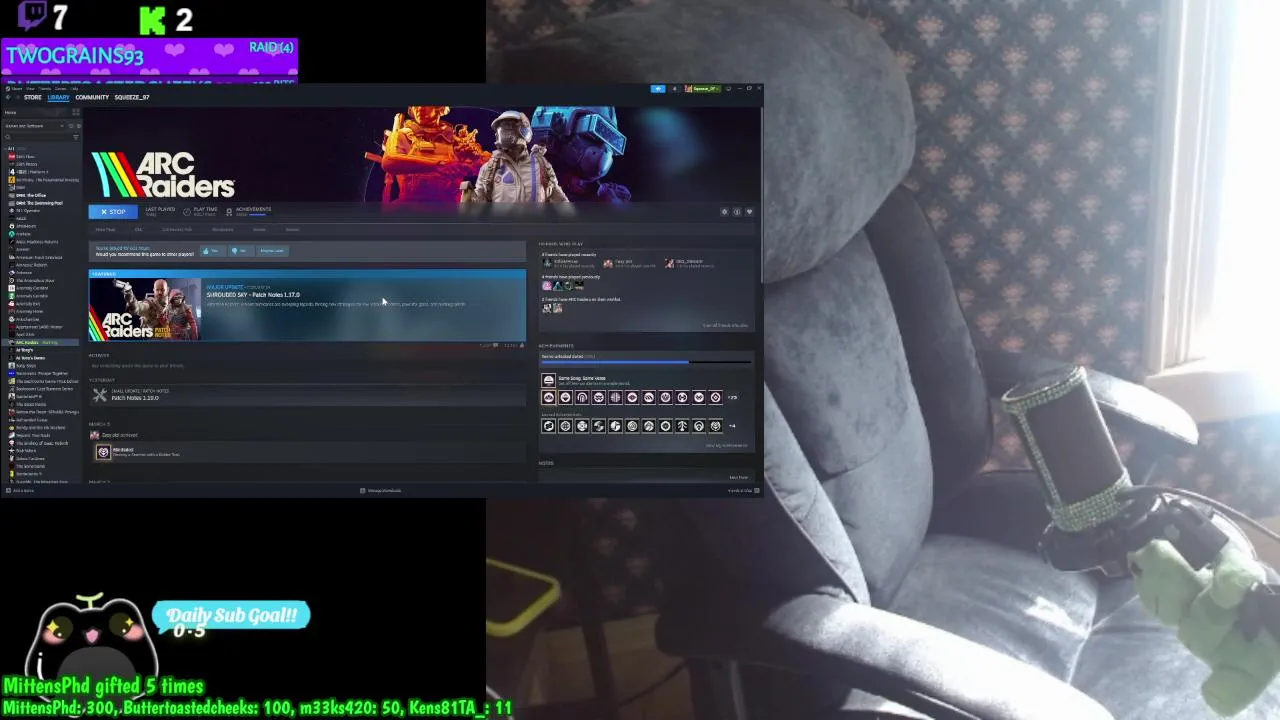This screenshot has height=720, width=1280.
Task: Click the achievements unlocked progress bar
Action: pos(646,362)
